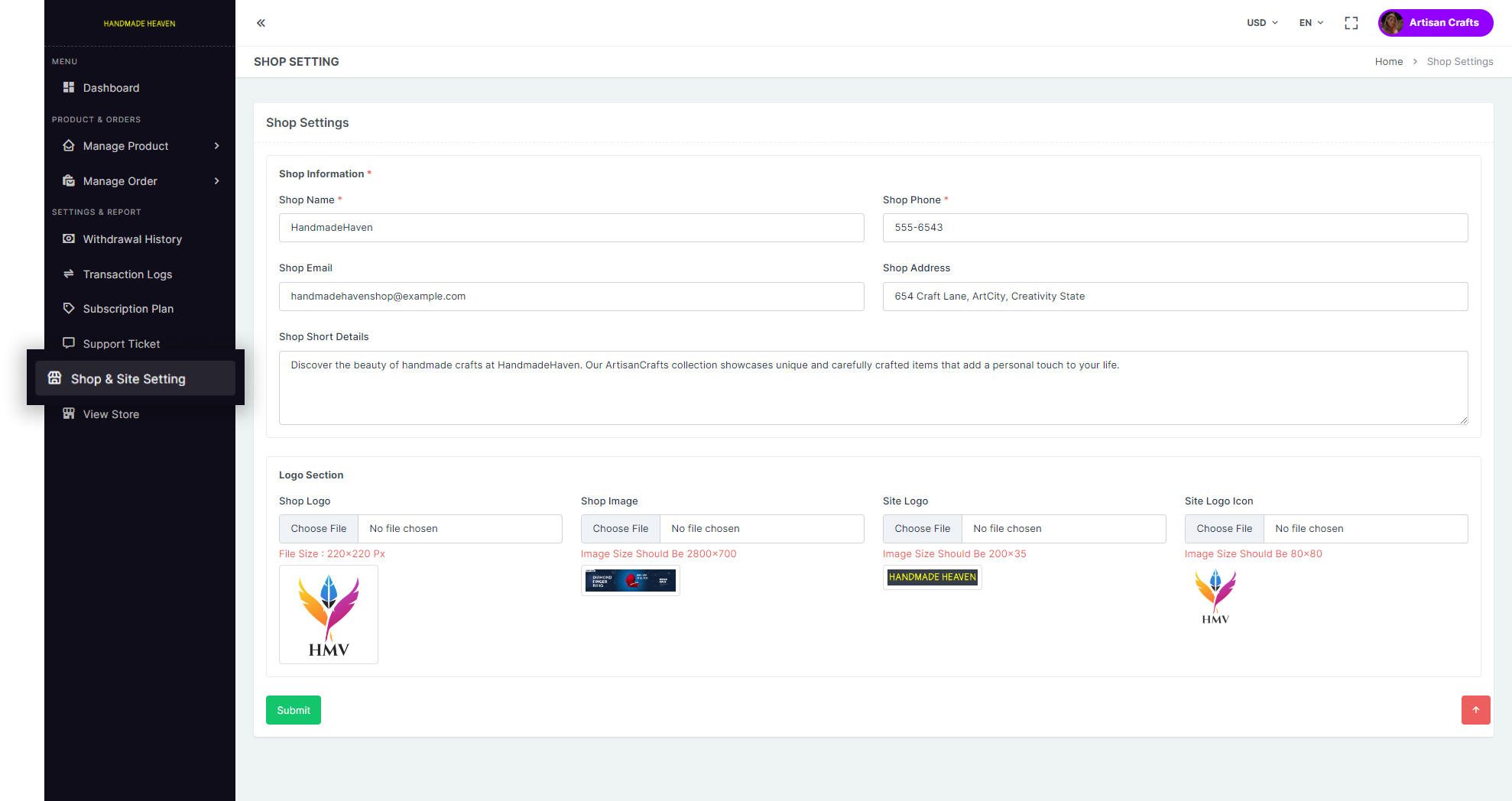The height and width of the screenshot is (801, 1512).
Task: Click the View Store shop icon
Action: click(x=69, y=413)
